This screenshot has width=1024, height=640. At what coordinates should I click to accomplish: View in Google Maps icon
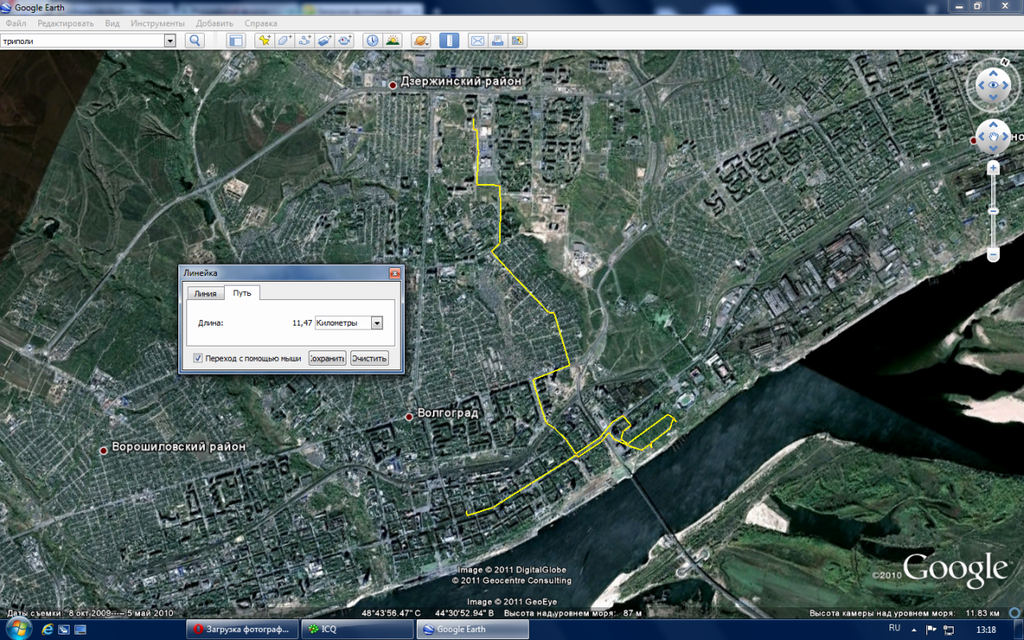click(518, 40)
